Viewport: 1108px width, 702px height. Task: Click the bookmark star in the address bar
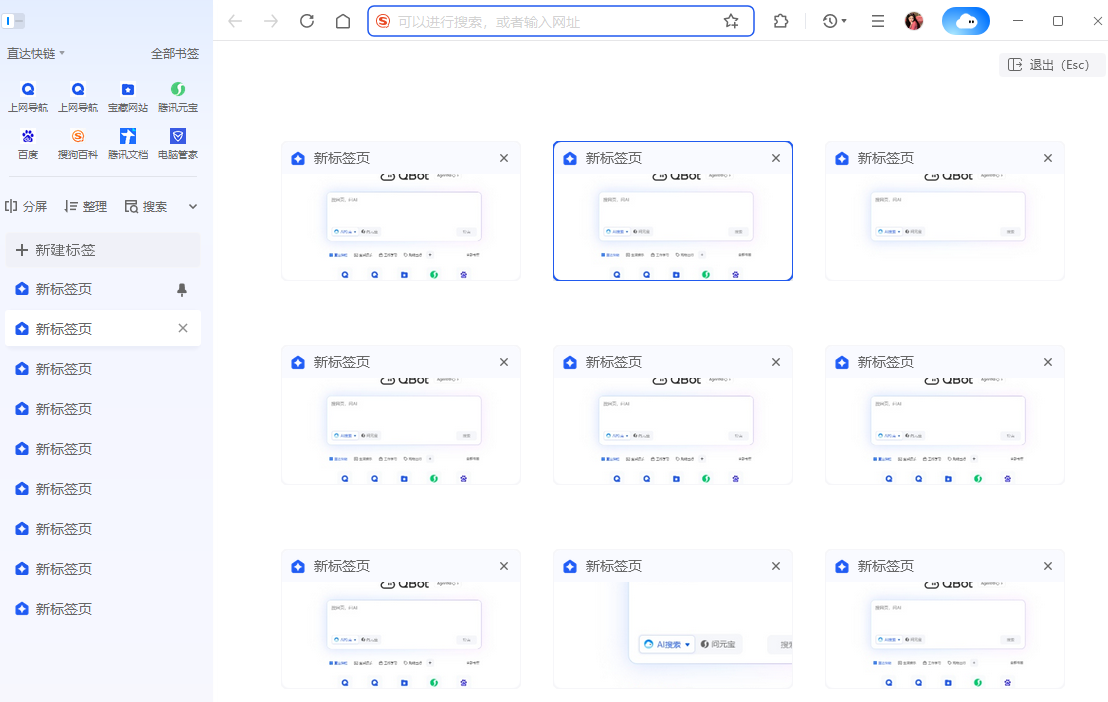(x=731, y=20)
